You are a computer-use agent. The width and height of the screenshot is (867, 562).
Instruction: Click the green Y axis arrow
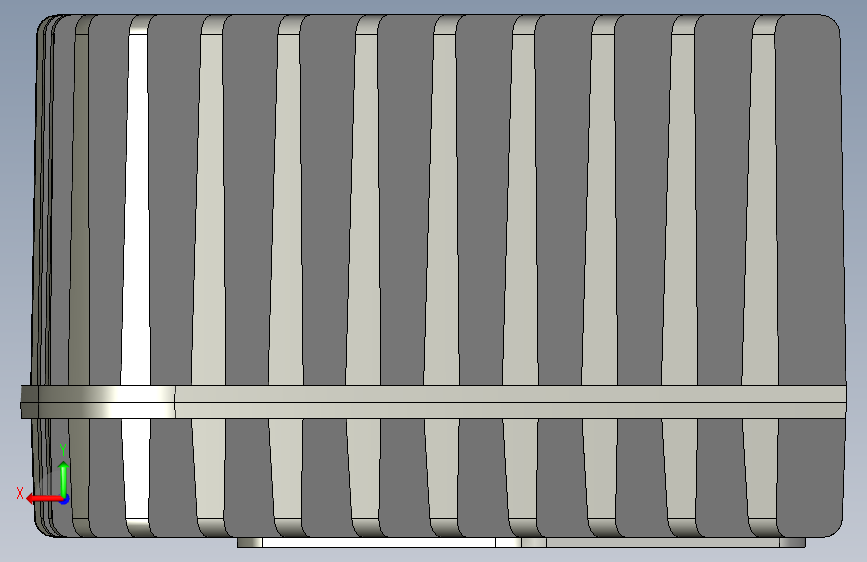64,478
